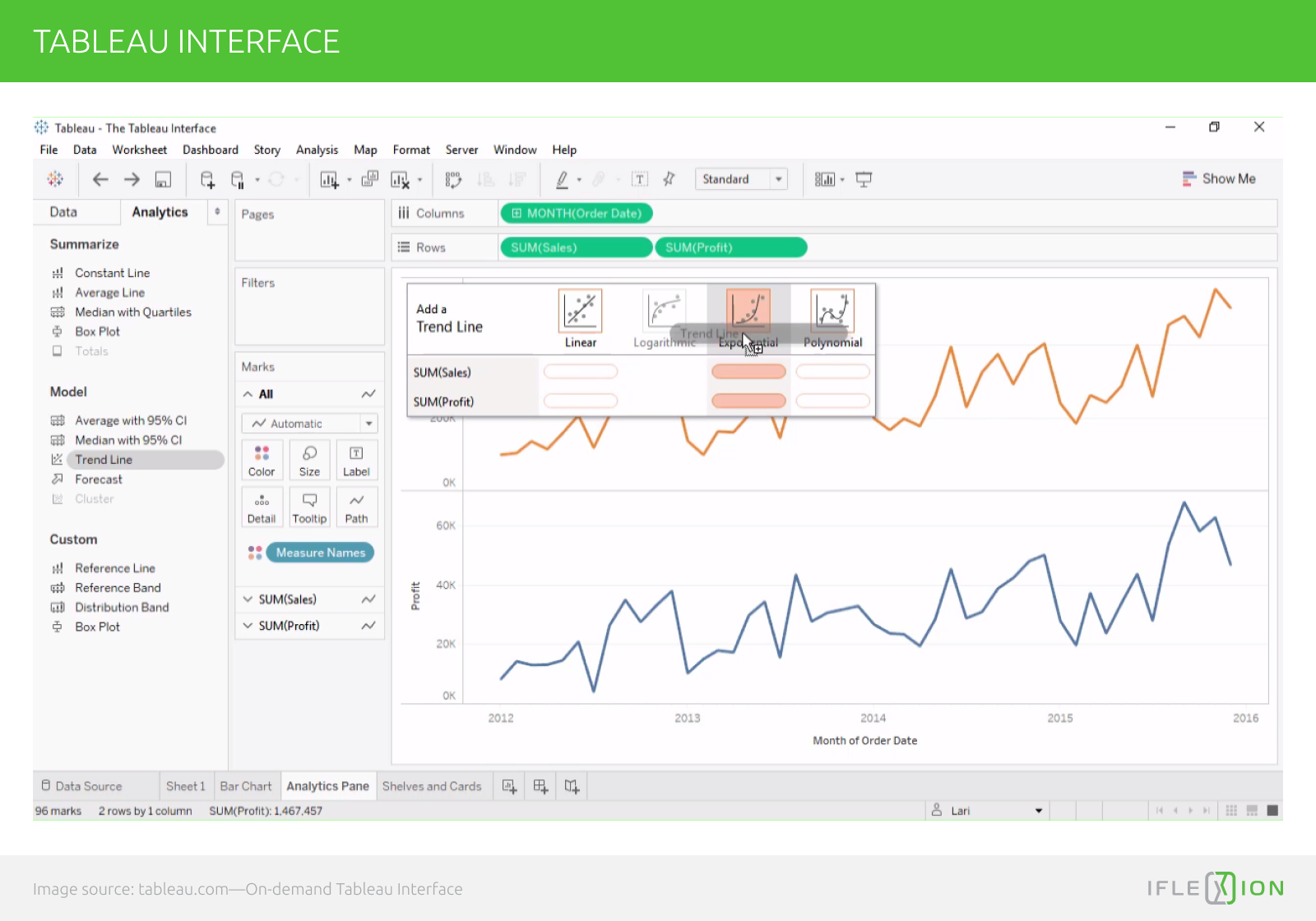Open the Size mark card
Screen dimensions: 1316x921
(309, 460)
